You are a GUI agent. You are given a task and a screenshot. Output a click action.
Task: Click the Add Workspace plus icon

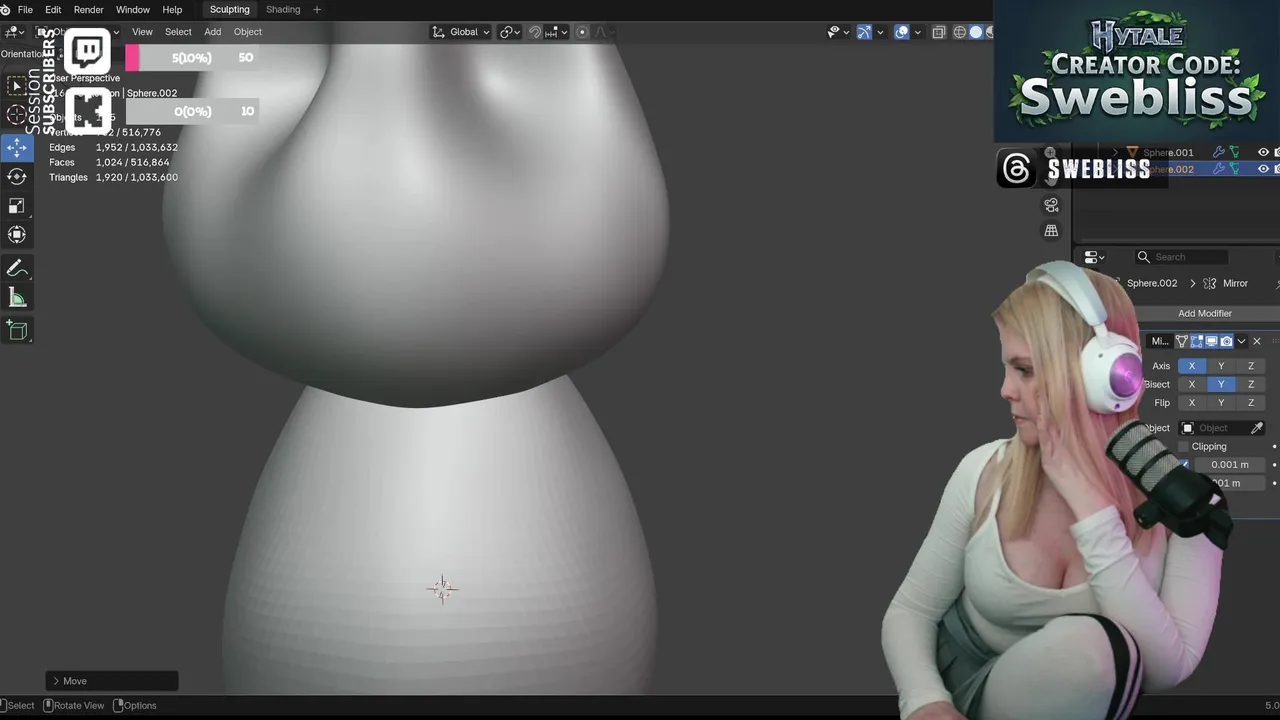pyautogui.click(x=317, y=10)
